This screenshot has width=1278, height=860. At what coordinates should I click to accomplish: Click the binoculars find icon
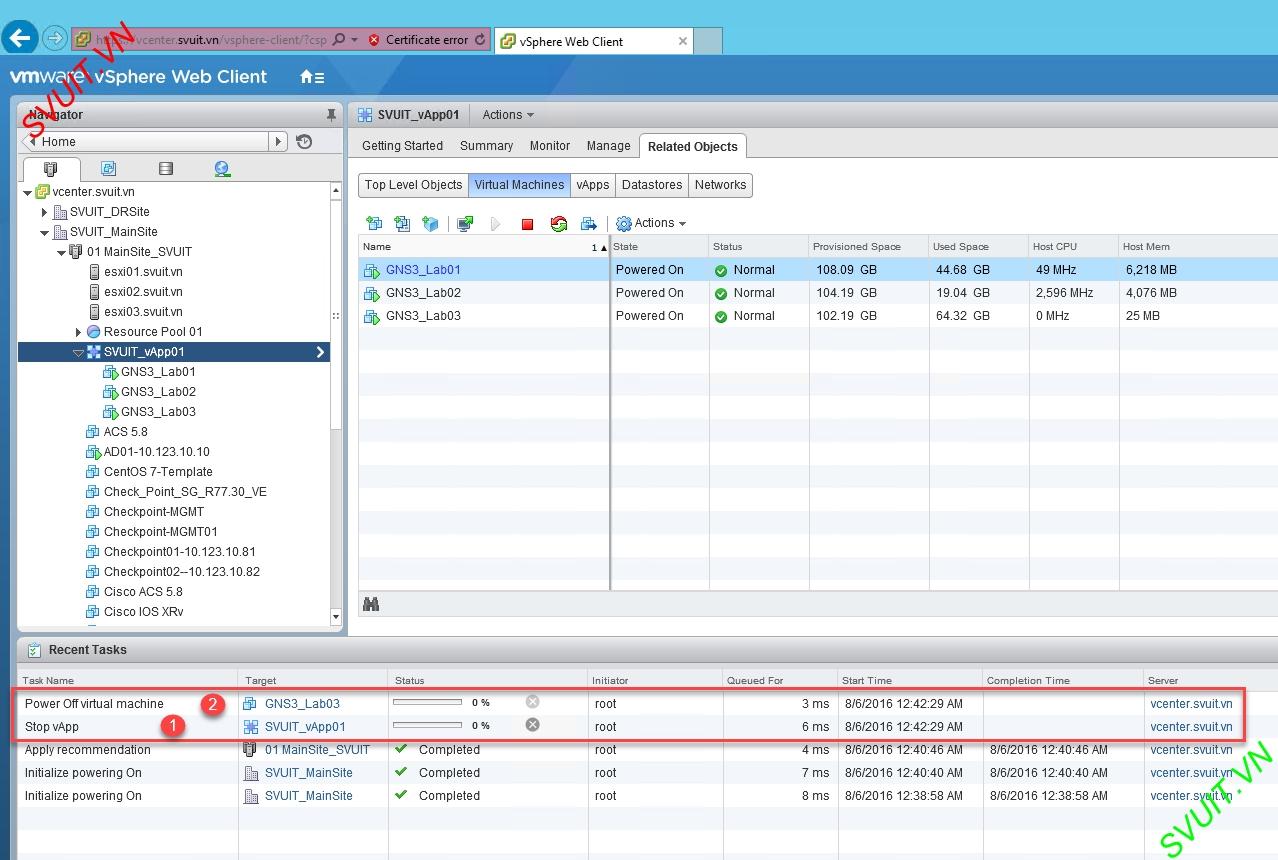[x=371, y=604]
